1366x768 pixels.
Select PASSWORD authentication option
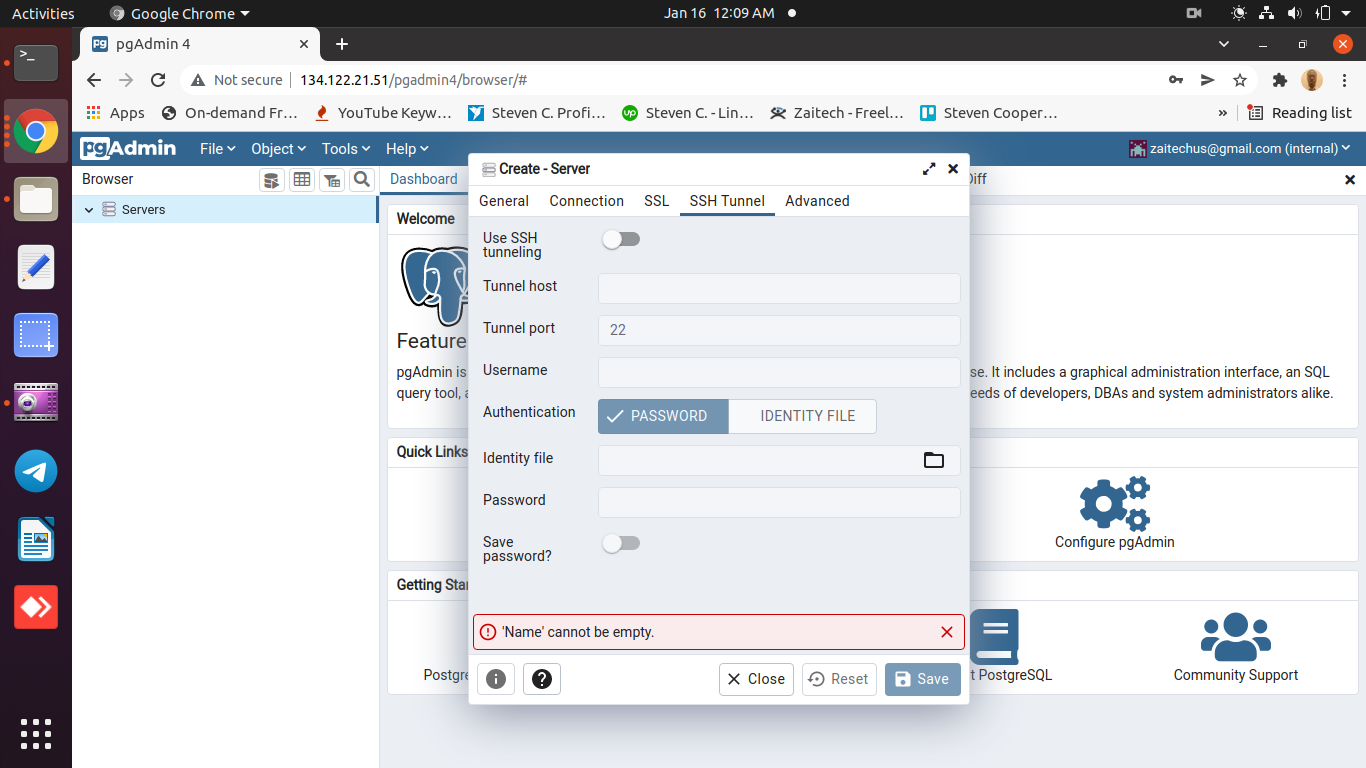[663, 416]
